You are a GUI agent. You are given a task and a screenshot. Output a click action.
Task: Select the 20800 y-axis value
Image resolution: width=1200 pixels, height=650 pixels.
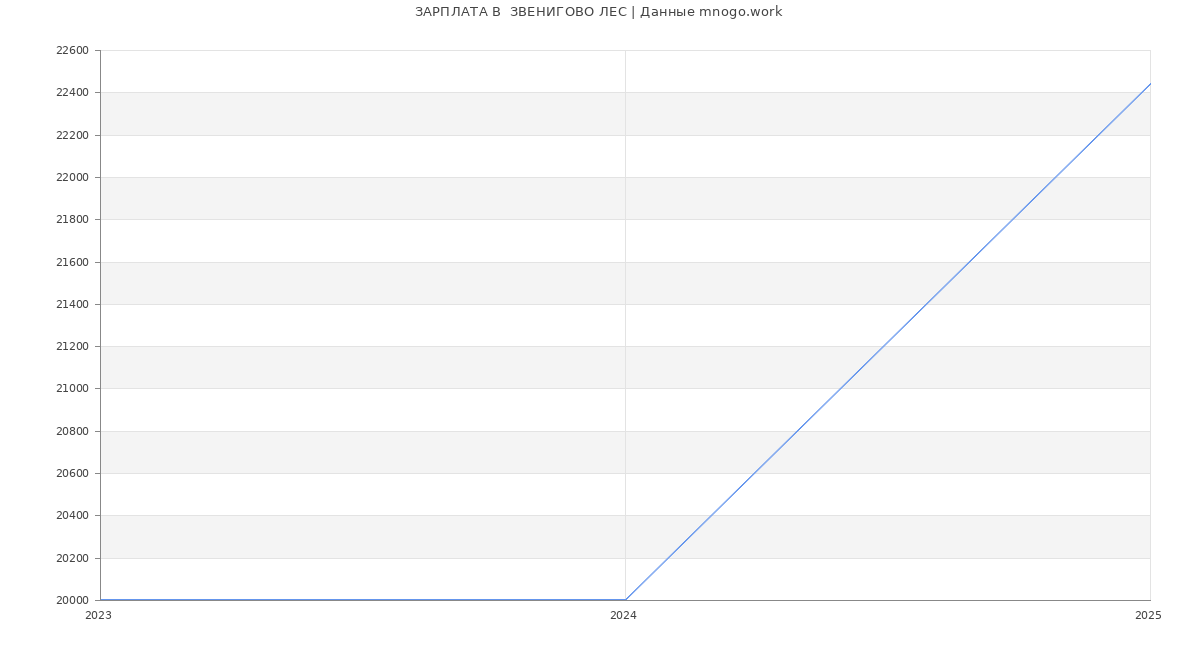tap(72, 432)
